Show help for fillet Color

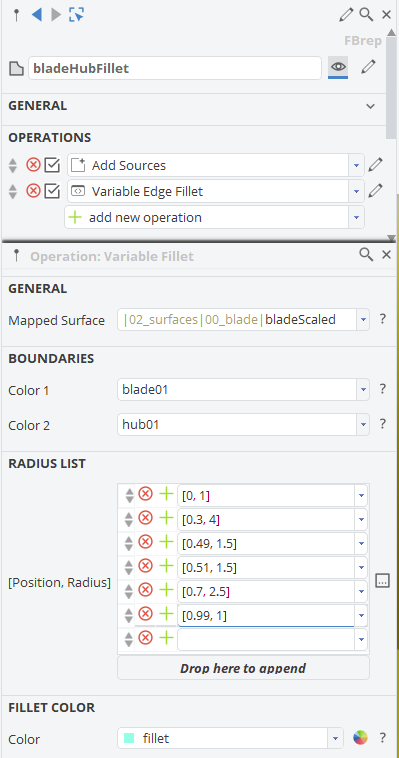[x=383, y=738]
